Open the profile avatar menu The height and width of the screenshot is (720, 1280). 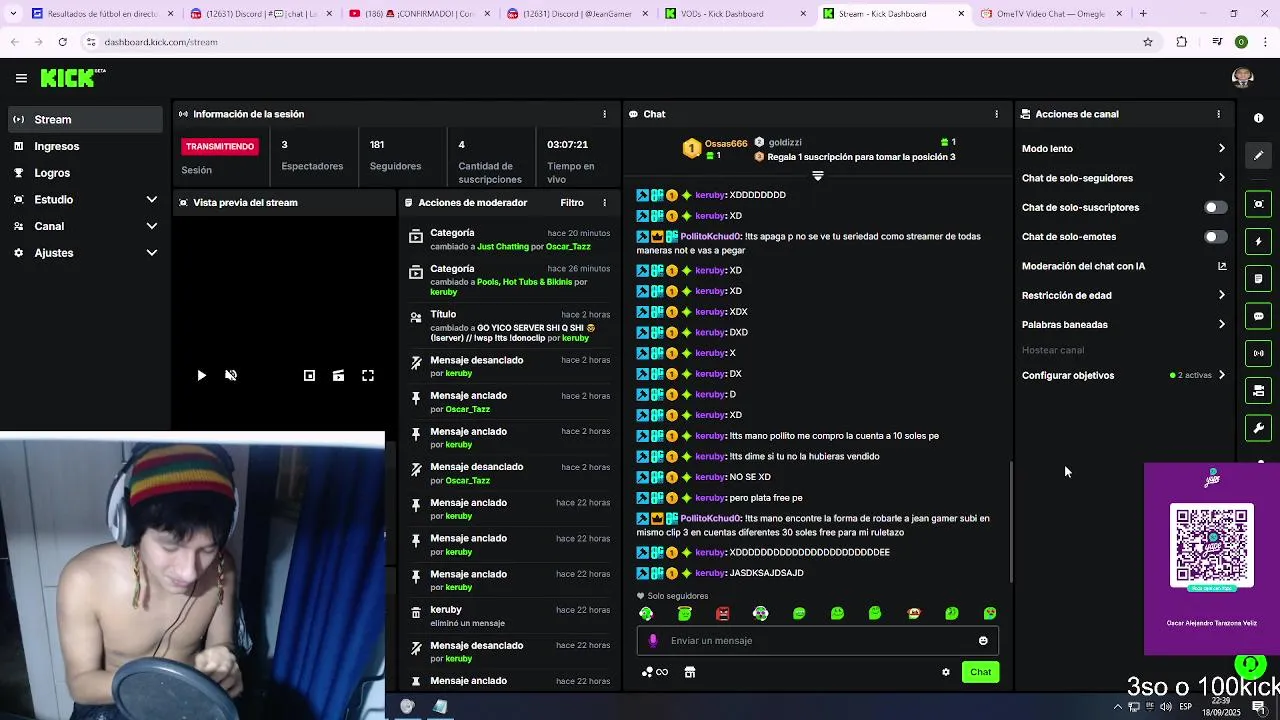[1242, 78]
